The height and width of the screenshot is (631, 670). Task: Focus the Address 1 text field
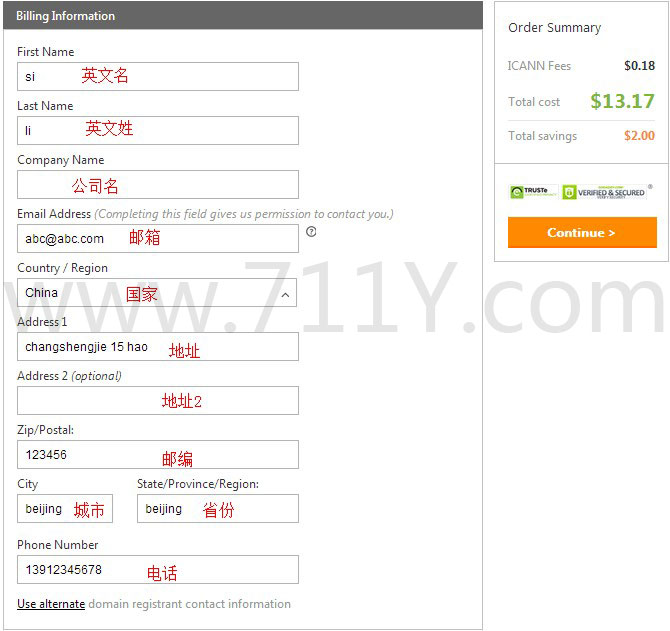pyautogui.click(x=157, y=347)
